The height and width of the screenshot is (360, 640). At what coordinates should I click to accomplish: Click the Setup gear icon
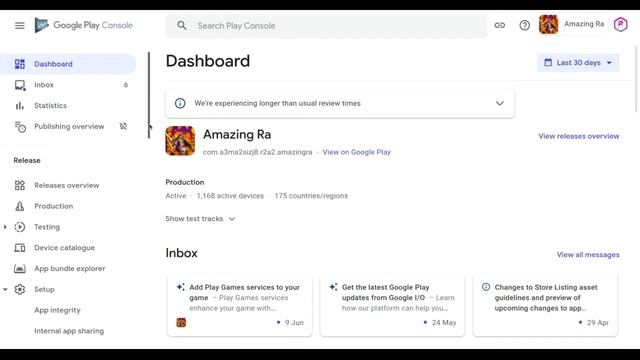[20, 289]
